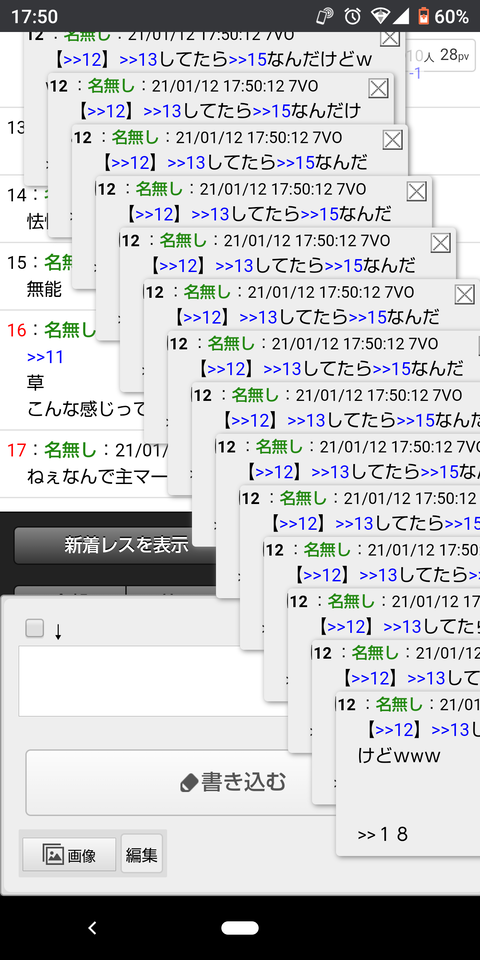Tap the Wi-Fi status icon
This screenshot has height=960, width=480.
(x=380, y=17)
